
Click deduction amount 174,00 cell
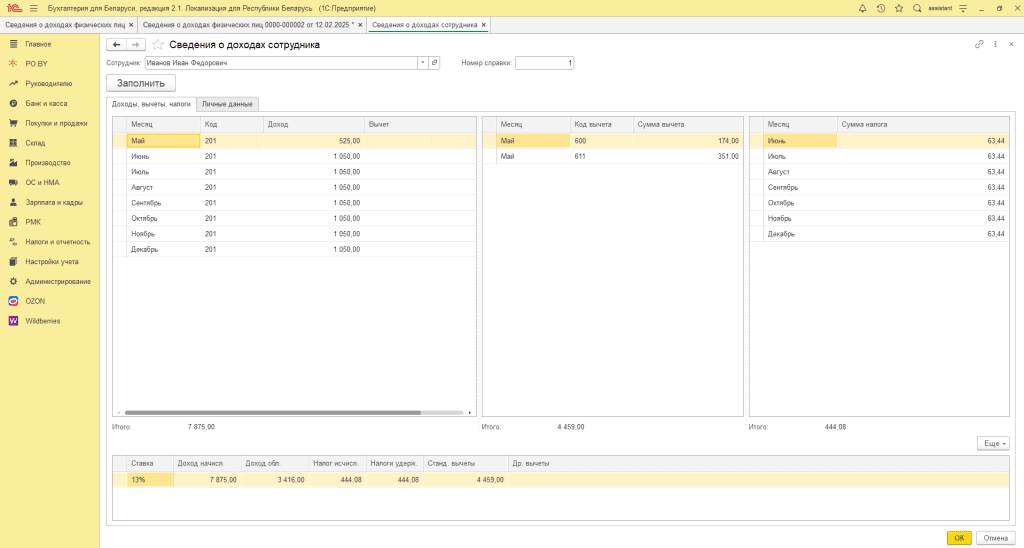tap(688, 140)
